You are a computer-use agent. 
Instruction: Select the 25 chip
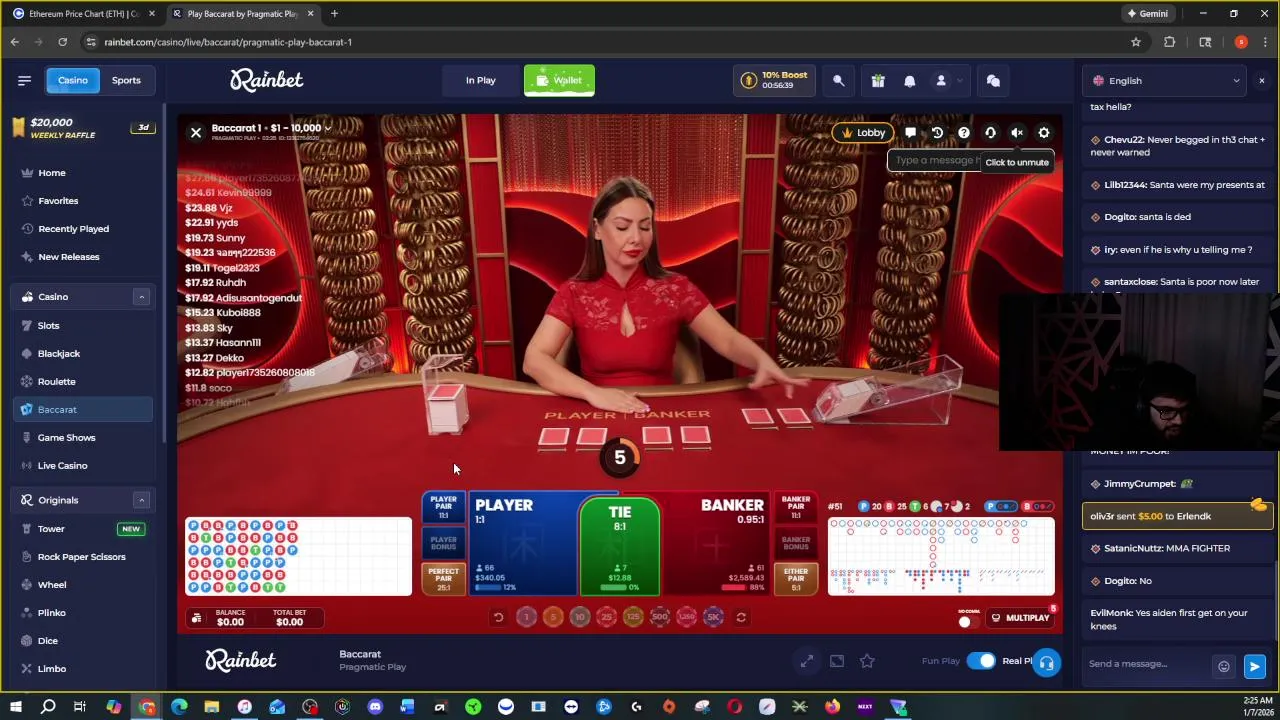[606, 617]
